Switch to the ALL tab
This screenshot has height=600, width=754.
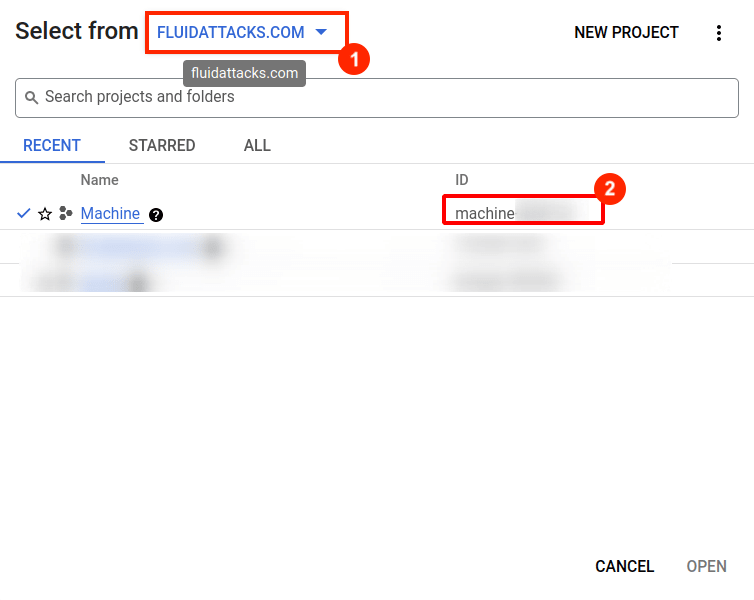click(x=257, y=145)
